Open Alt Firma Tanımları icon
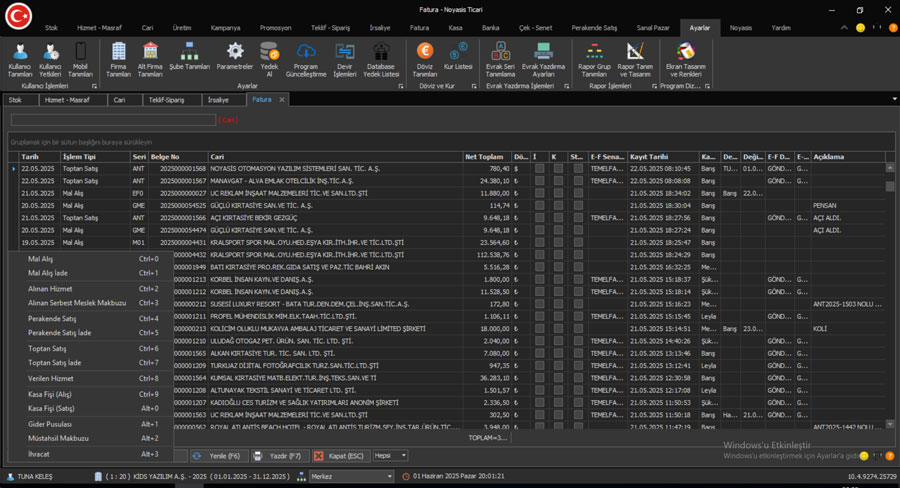Image resolution: width=900 pixels, height=488 pixels. [x=150, y=60]
